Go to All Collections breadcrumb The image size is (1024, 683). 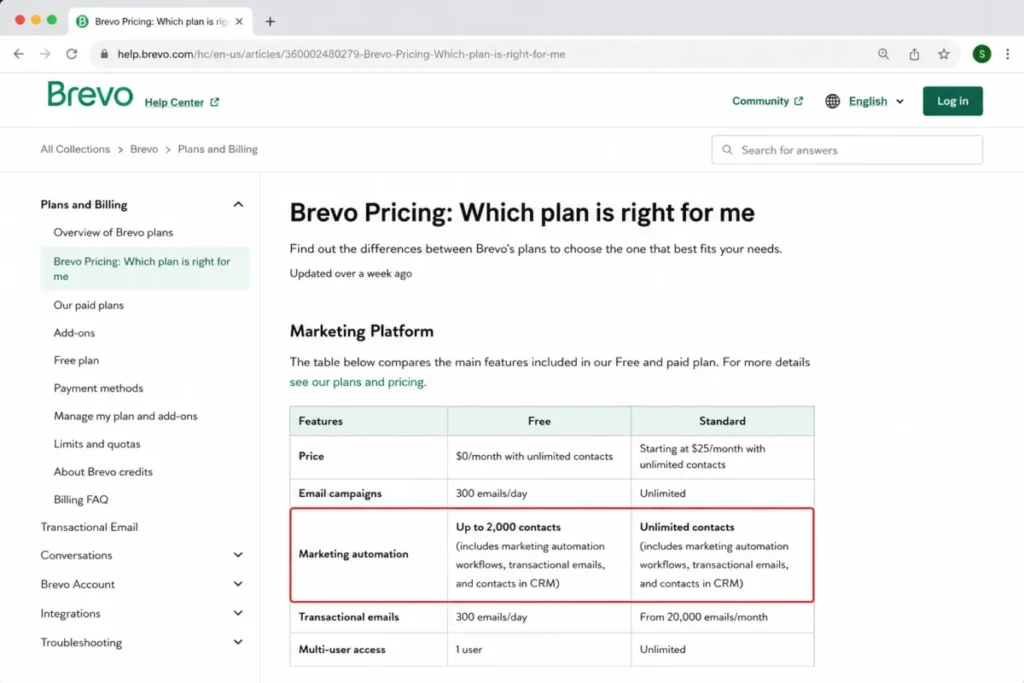[x=75, y=150]
